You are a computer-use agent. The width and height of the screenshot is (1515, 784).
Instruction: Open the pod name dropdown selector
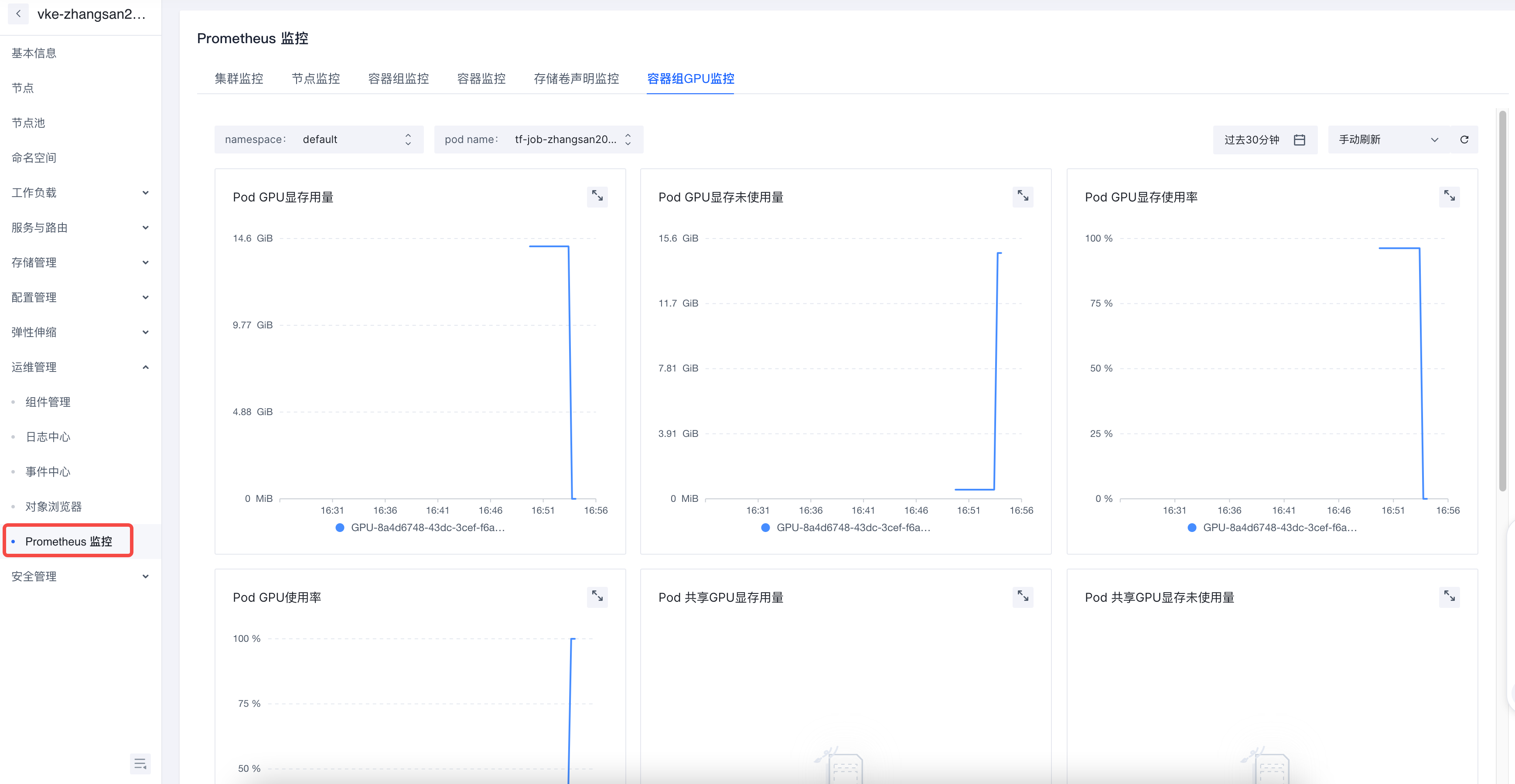click(538, 140)
